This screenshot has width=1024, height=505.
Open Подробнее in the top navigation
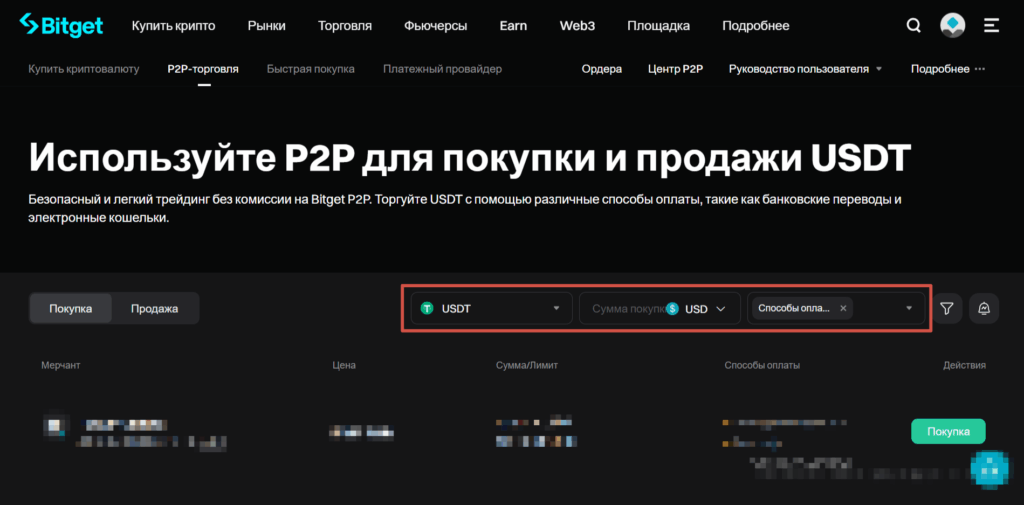pos(756,26)
